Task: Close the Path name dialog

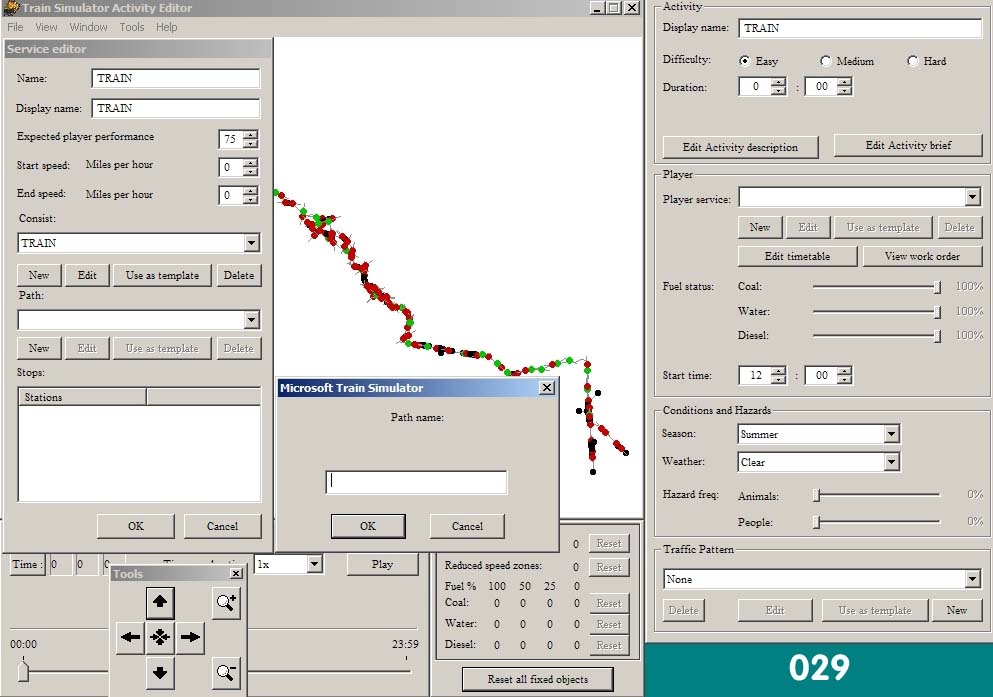Action: pos(547,387)
